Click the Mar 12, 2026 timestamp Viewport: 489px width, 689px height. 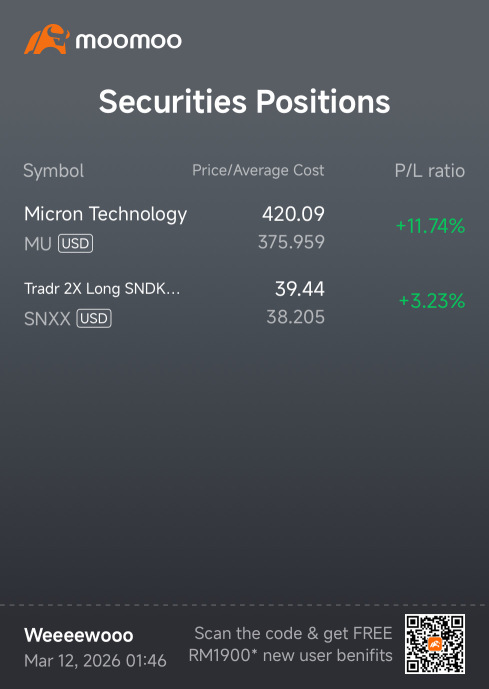click(x=95, y=661)
